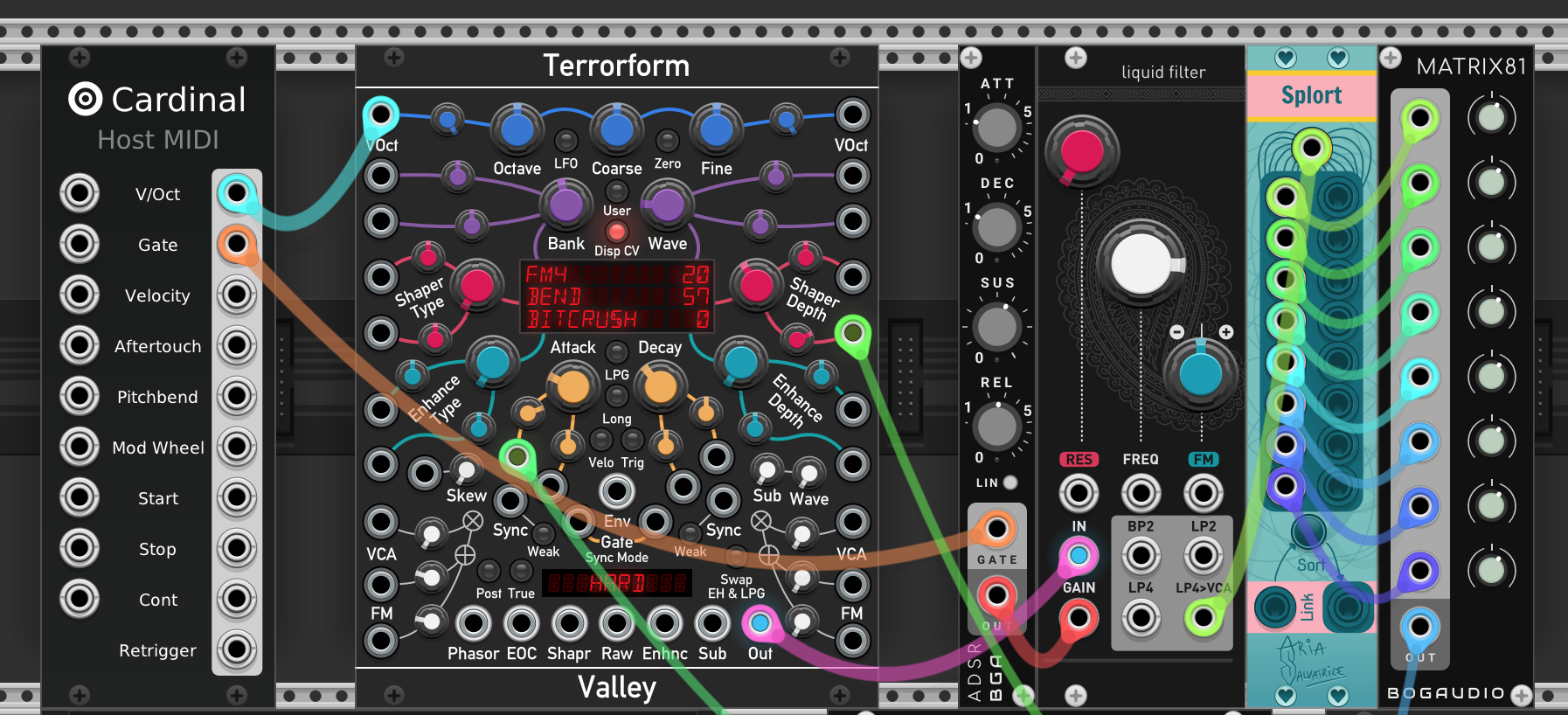1568x715 pixels.
Task: Click the Splort Link left jack
Action: [x=1276, y=607]
